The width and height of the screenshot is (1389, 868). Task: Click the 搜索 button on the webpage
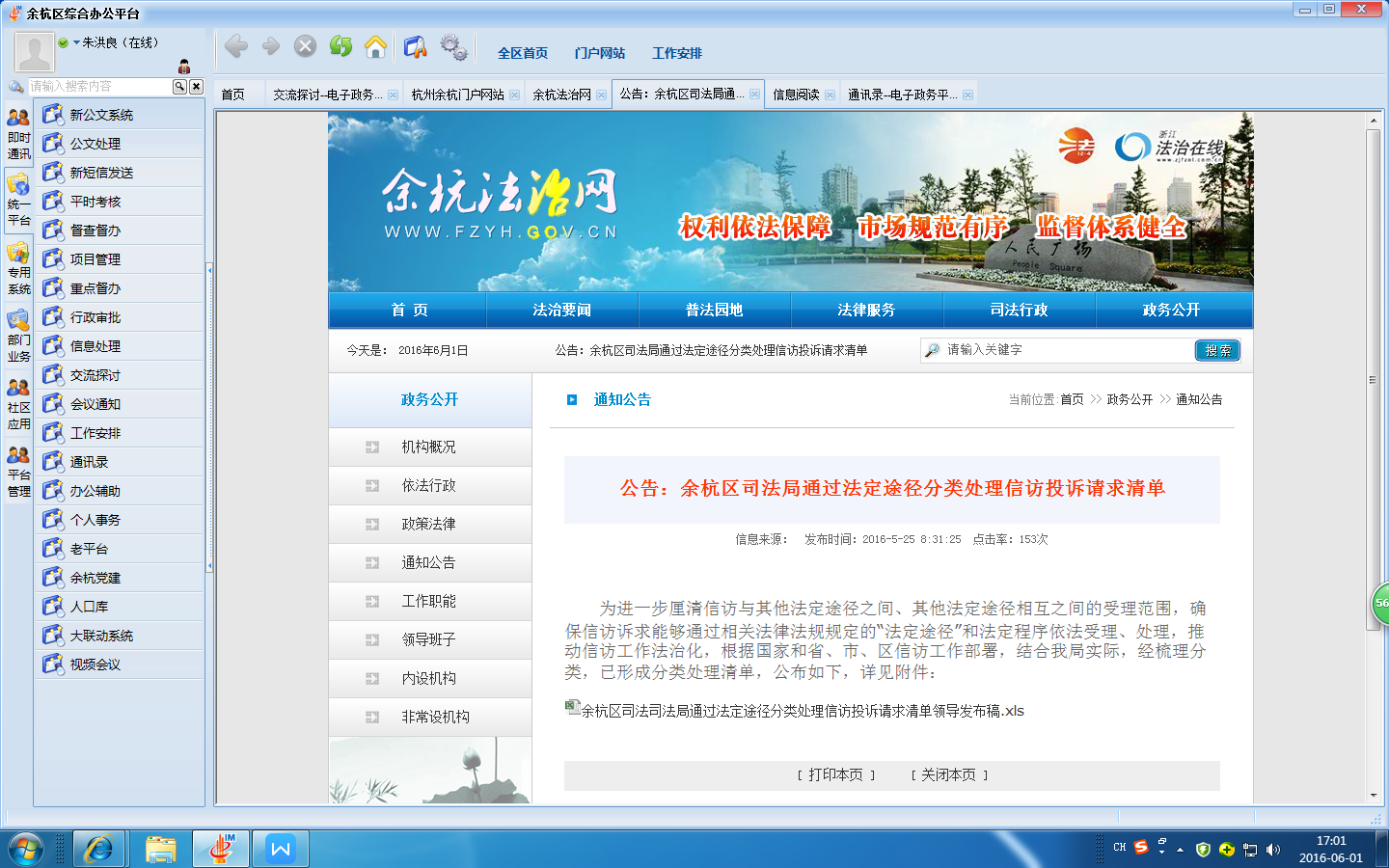tap(1217, 350)
